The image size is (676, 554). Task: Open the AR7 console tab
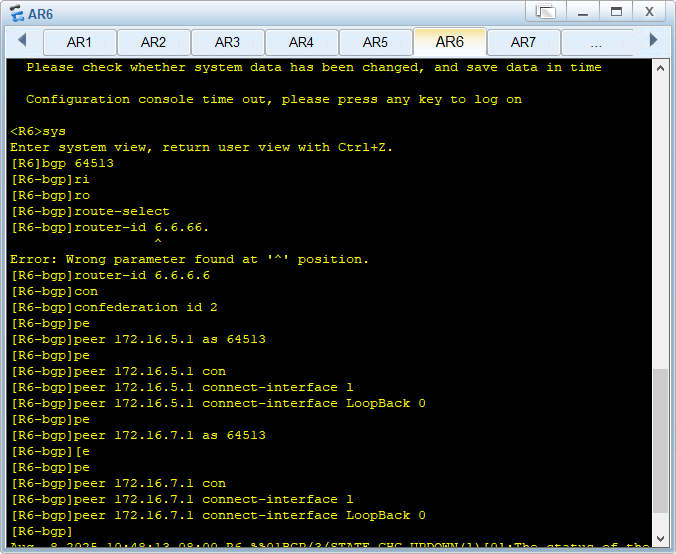click(x=523, y=42)
